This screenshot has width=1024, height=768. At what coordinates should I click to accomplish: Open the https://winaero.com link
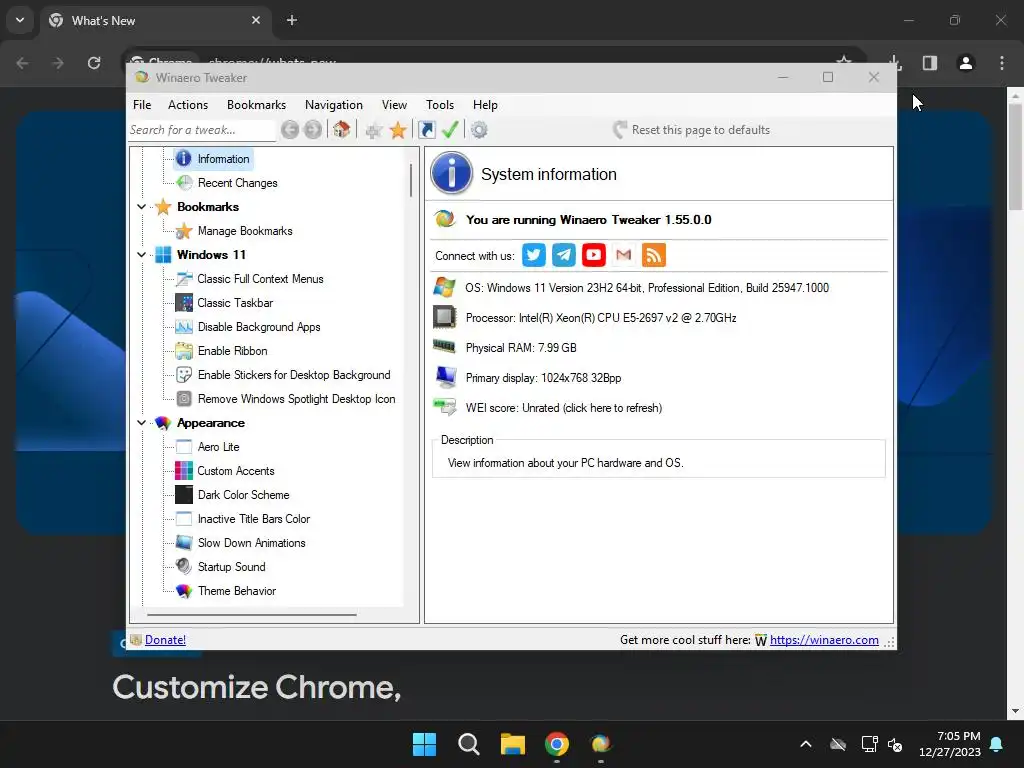[x=824, y=640]
